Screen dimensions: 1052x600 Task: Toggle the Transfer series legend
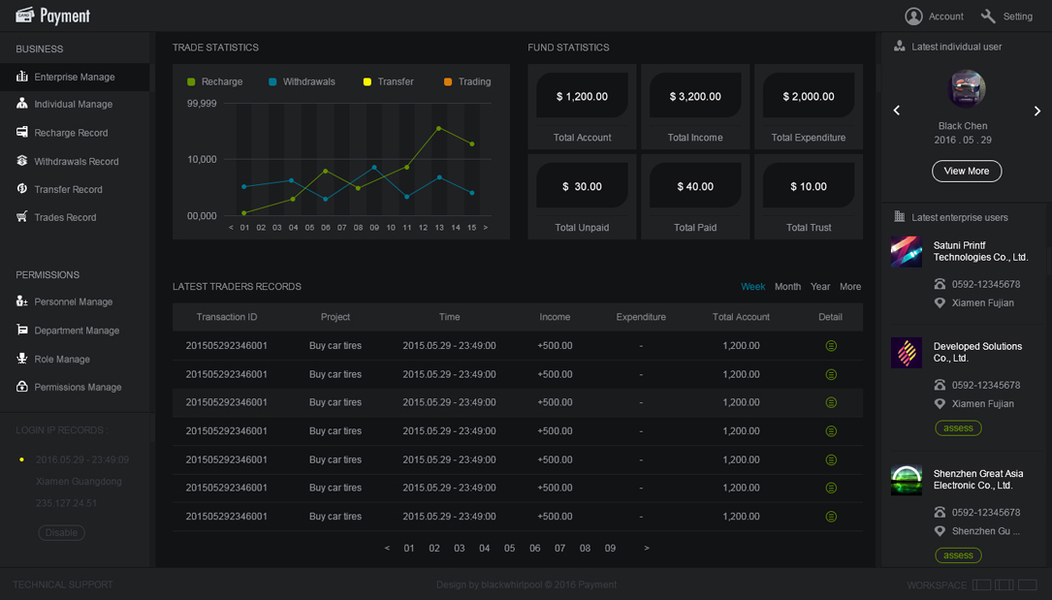coord(388,82)
